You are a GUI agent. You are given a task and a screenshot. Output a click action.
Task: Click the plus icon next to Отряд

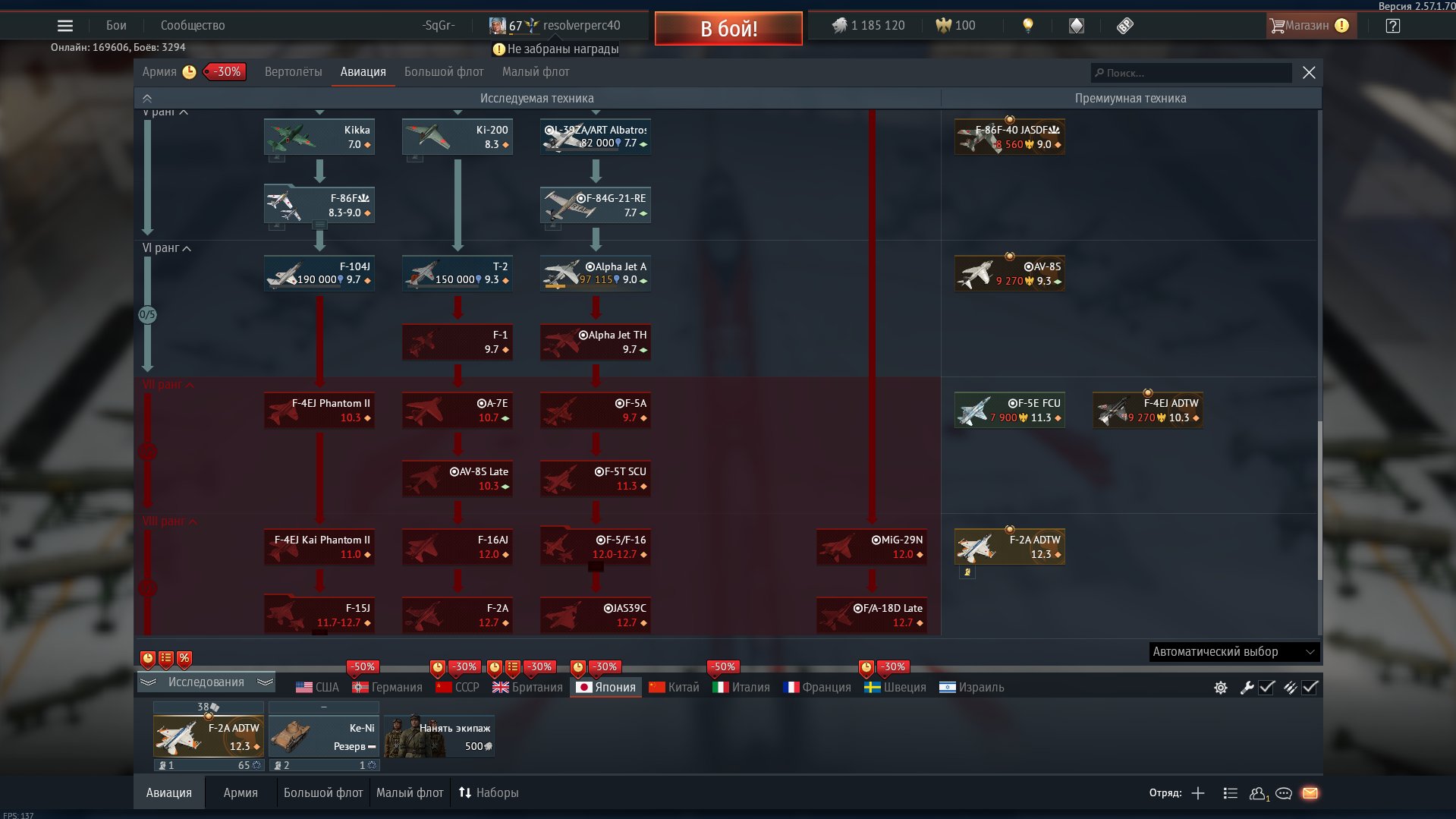1198,793
